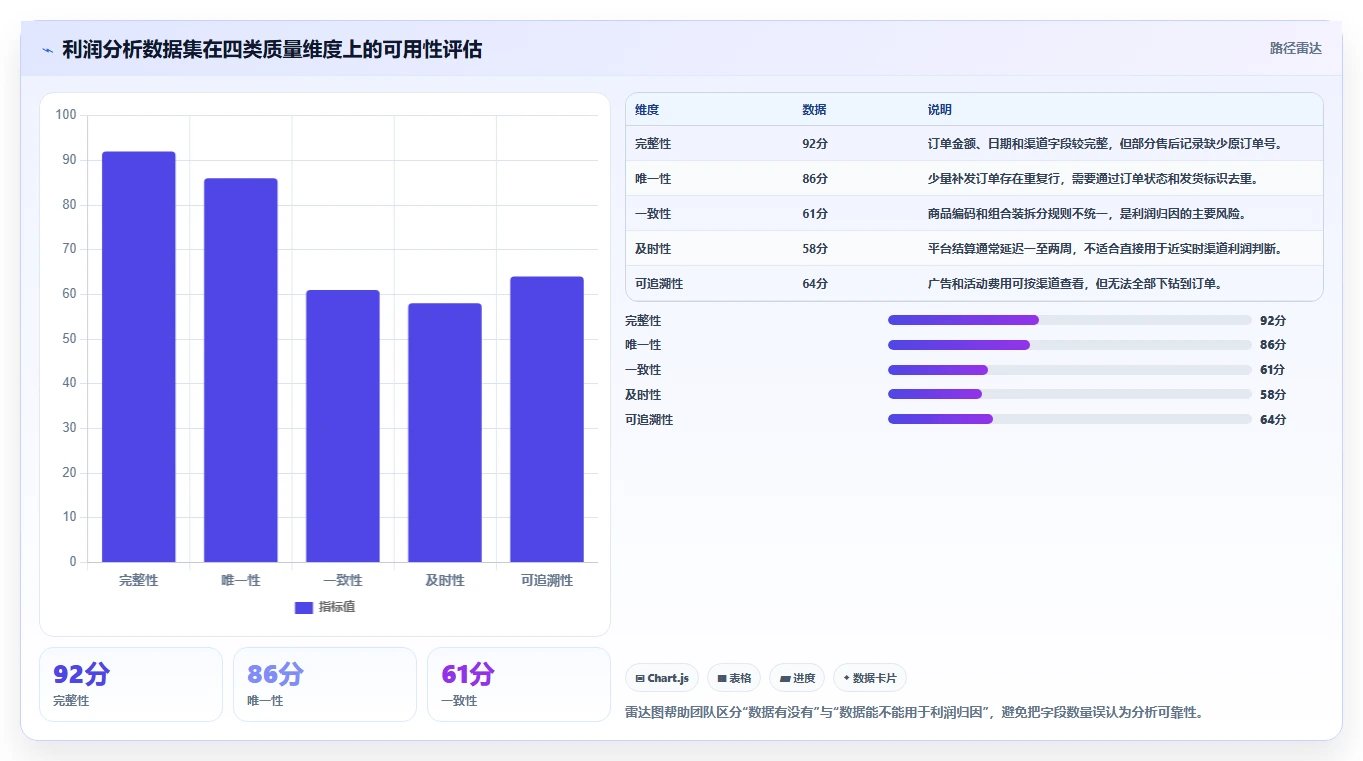Viewport: 1363px width, 761px height.
Task: Click the 路径雷达 label in the header
Action: pyautogui.click(x=1296, y=48)
